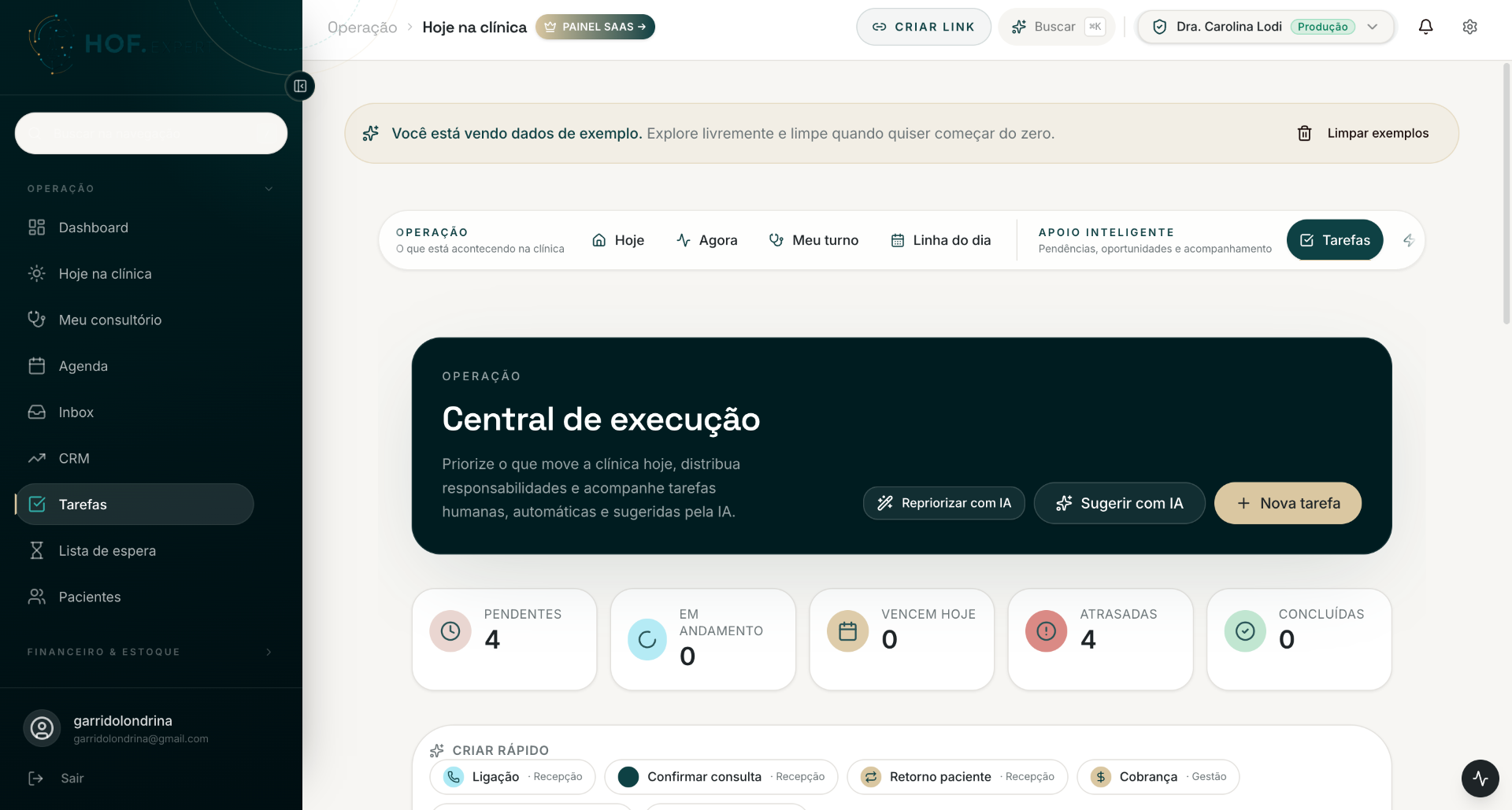Image resolution: width=1512 pixels, height=810 pixels.
Task: Click the shield icon beside Dra. Carolina Lodi
Action: [x=1159, y=27]
